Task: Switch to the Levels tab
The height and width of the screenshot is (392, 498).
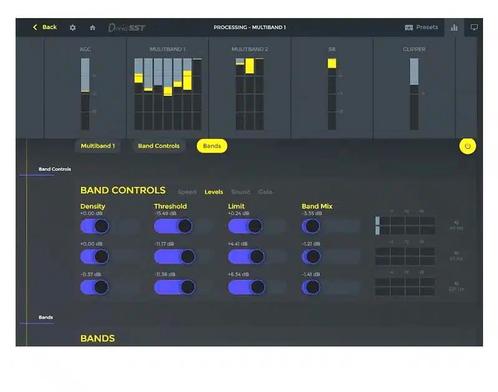Action: pos(214,192)
